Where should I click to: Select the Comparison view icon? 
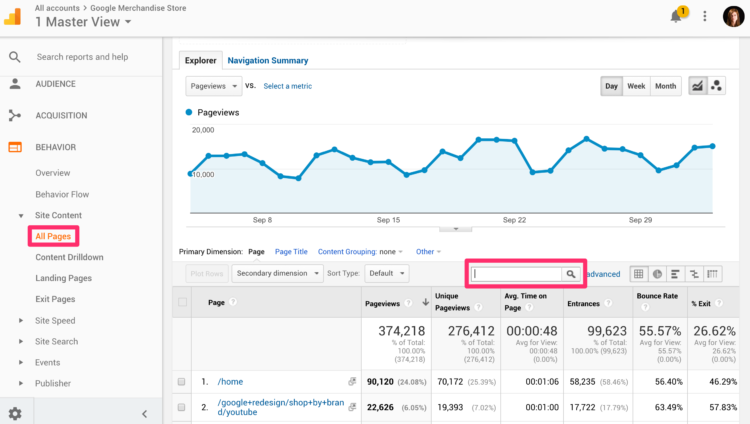pyautogui.click(x=694, y=274)
